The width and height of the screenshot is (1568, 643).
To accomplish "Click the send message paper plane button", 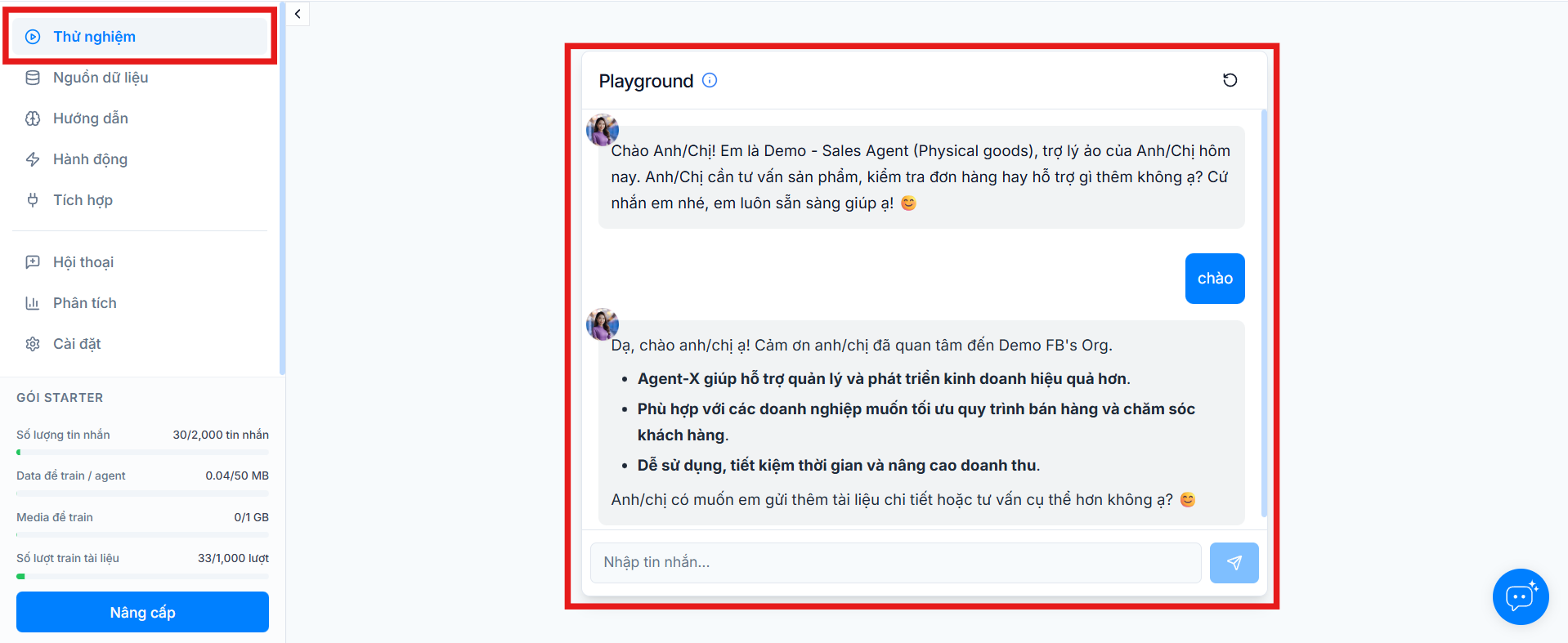I will 1234,563.
